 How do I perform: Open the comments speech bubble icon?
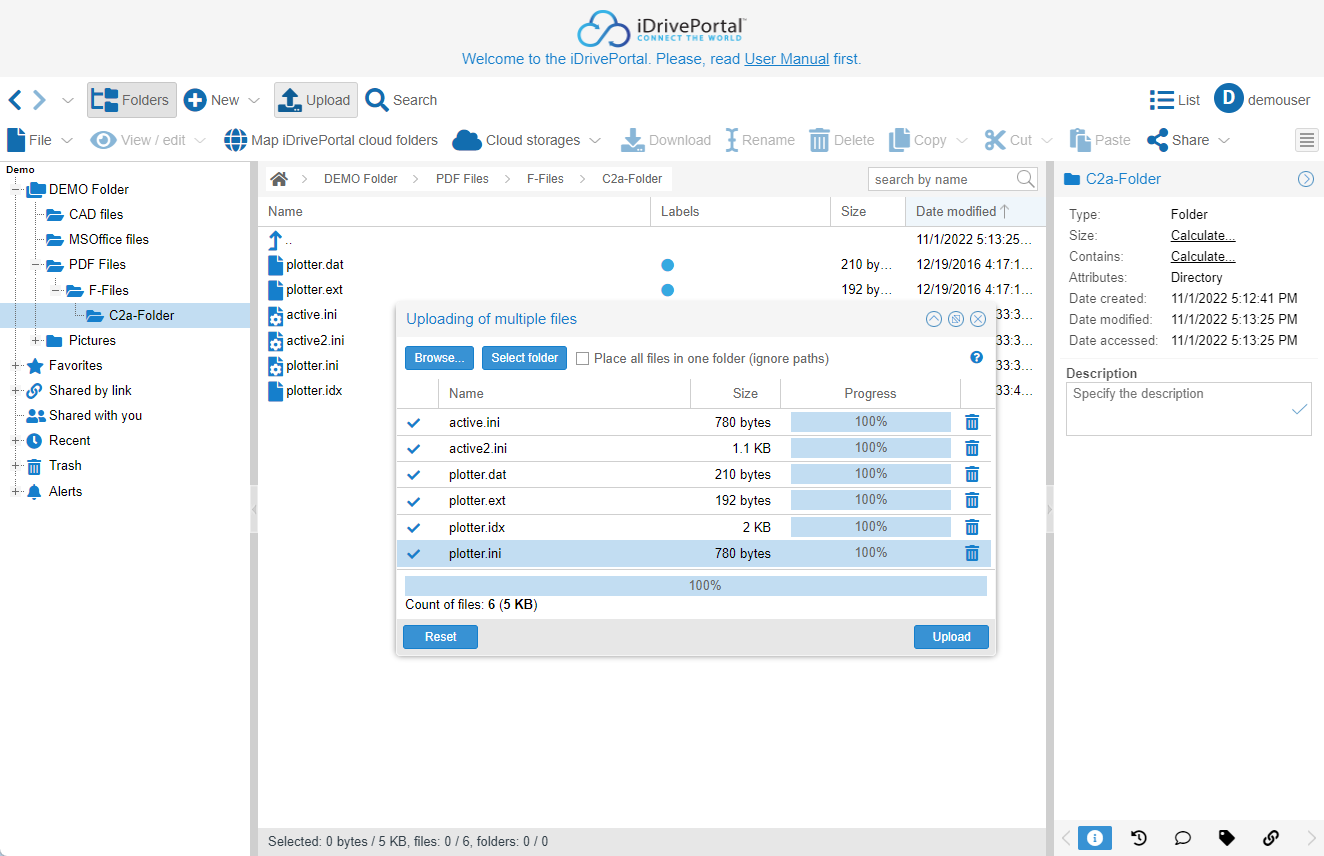point(1182,838)
